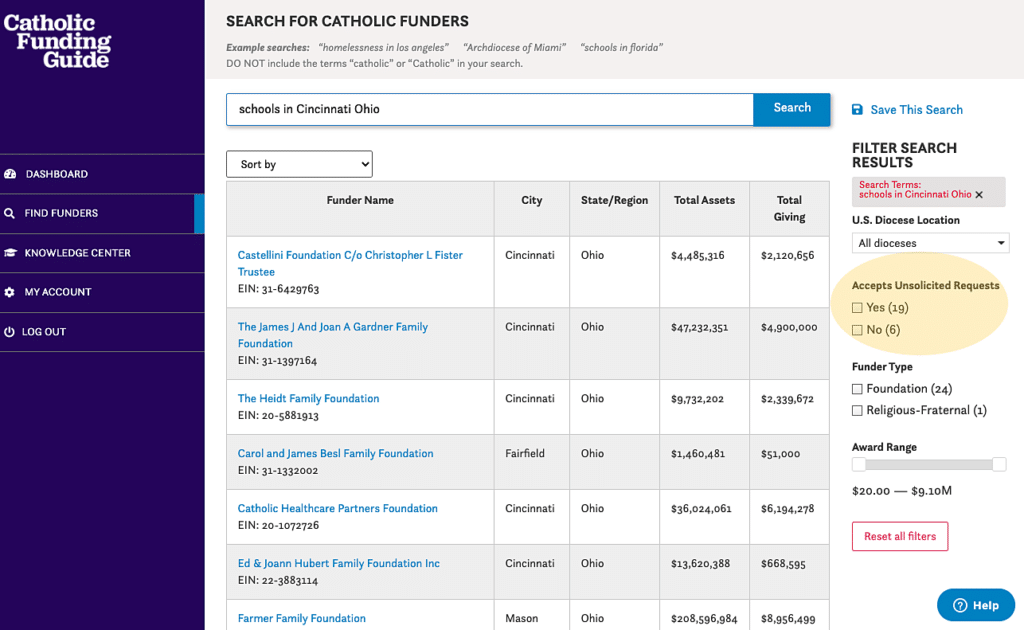Screen dimensions: 1024x630
Task: Click the $208,596,984 total assets value
Action: pyautogui.click(x=704, y=618)
